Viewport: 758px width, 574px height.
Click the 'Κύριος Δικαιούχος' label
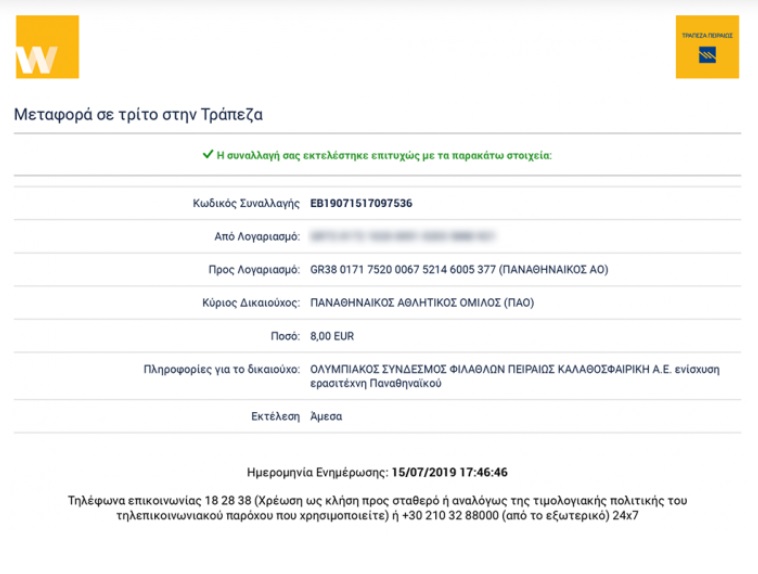[251, 302]
